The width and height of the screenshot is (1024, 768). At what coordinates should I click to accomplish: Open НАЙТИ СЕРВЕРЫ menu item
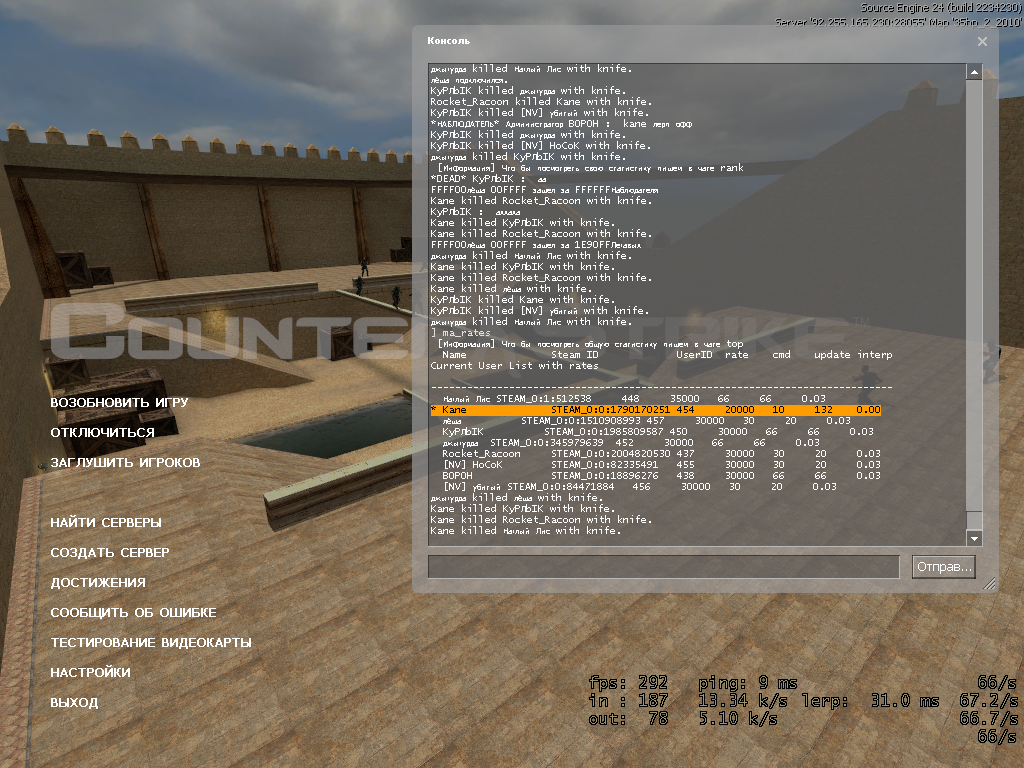[x=106, y=522]
